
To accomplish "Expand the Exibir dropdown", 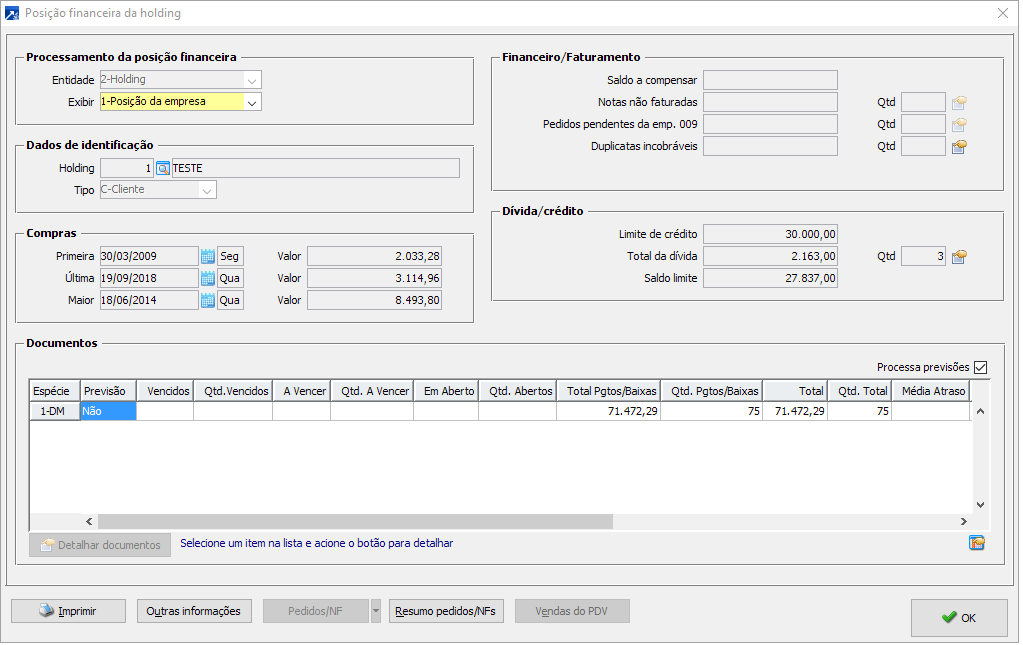I will click(252, 102).
